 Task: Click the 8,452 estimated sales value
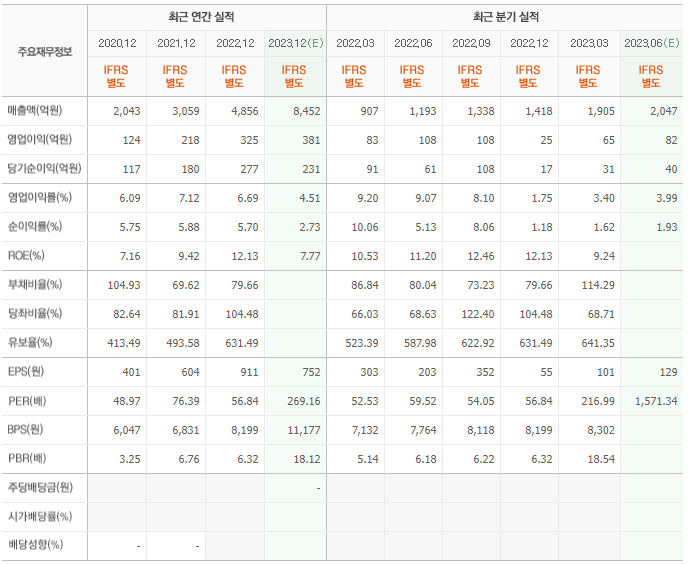307,111
